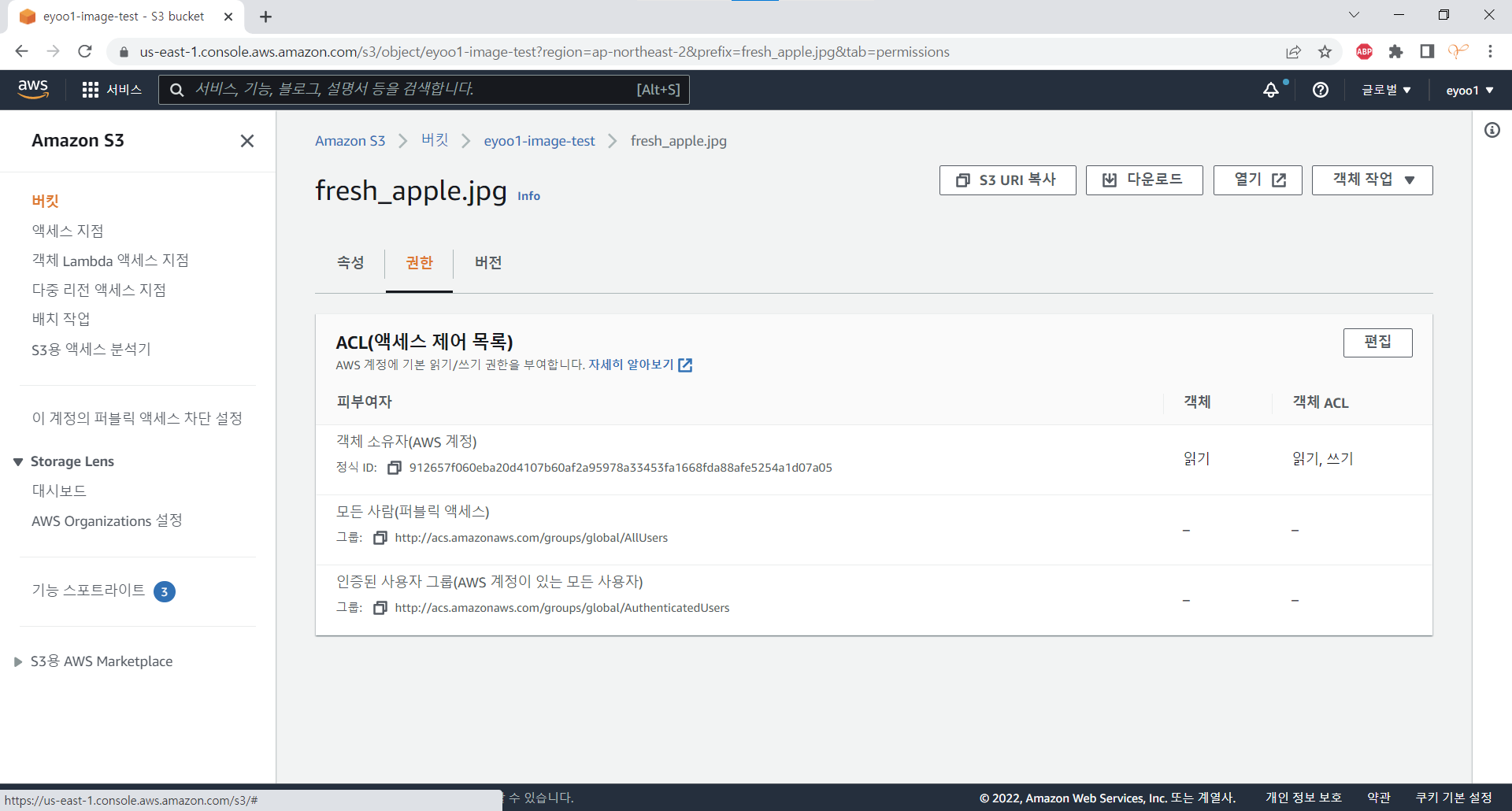Reload the current page
The width and height of the screenshot is (1512, 811).
pos(85,51)
